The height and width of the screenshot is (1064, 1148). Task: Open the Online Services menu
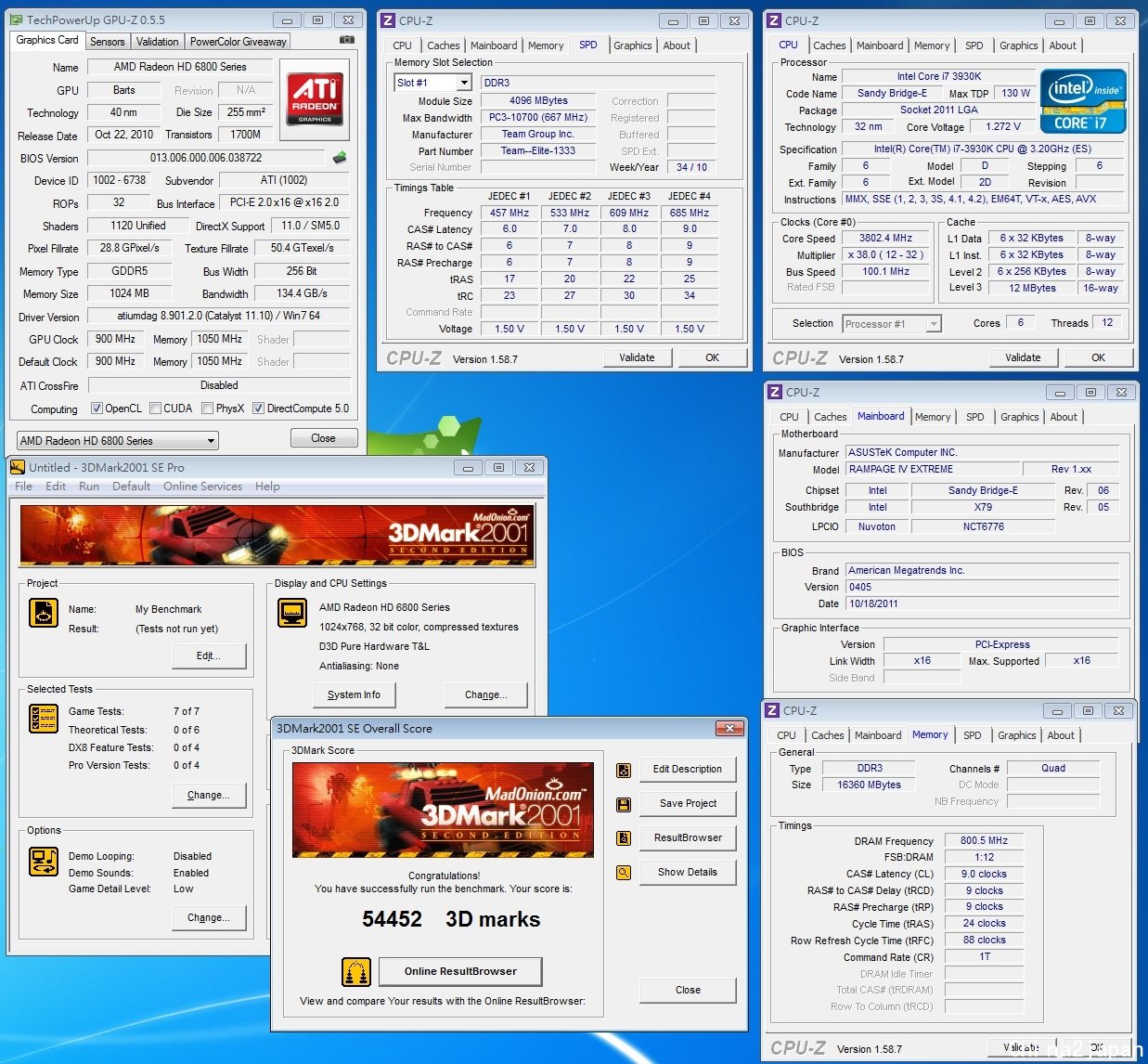[202, 487]
